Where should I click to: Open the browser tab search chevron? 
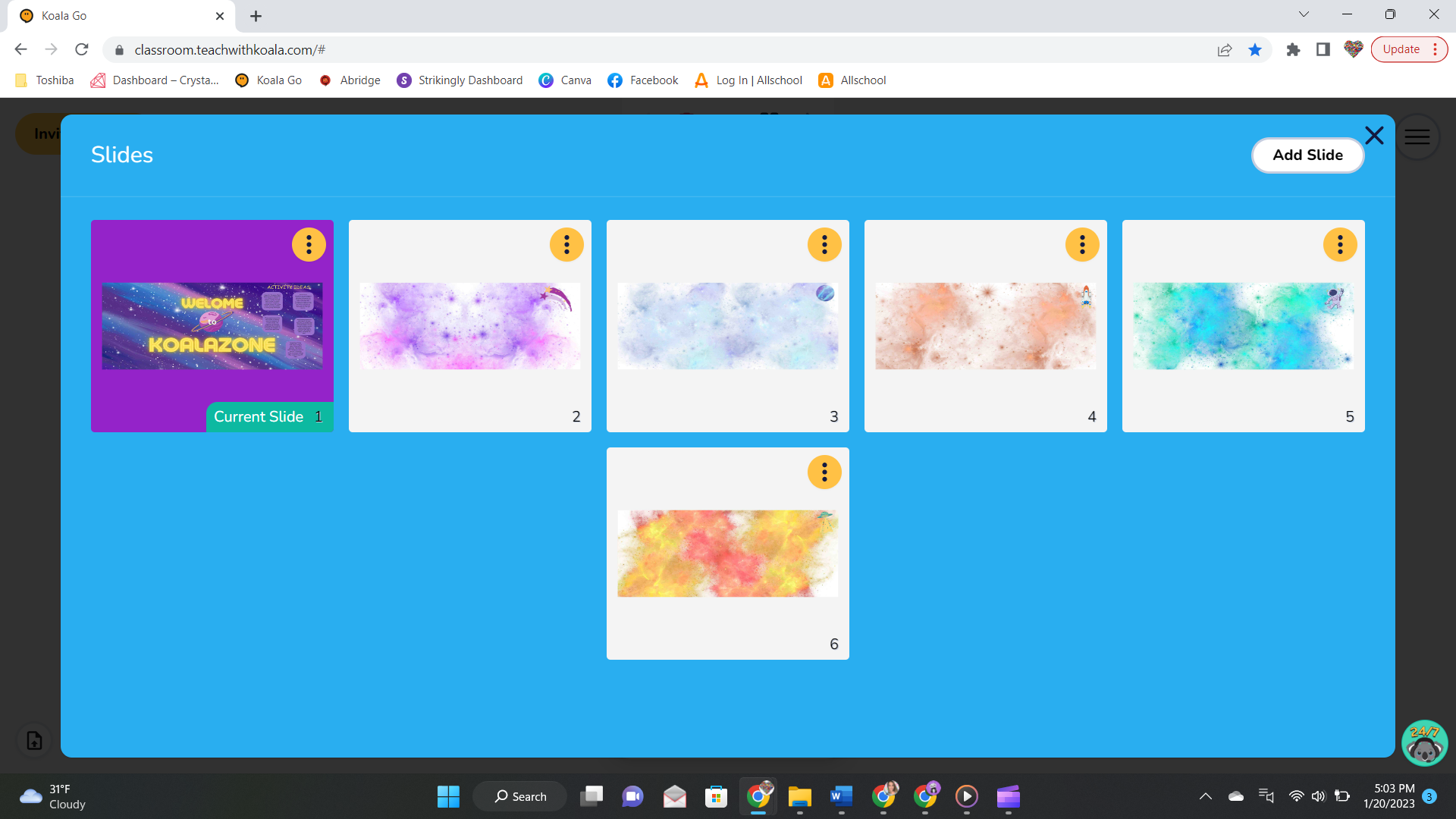(x=1303, y=14)
